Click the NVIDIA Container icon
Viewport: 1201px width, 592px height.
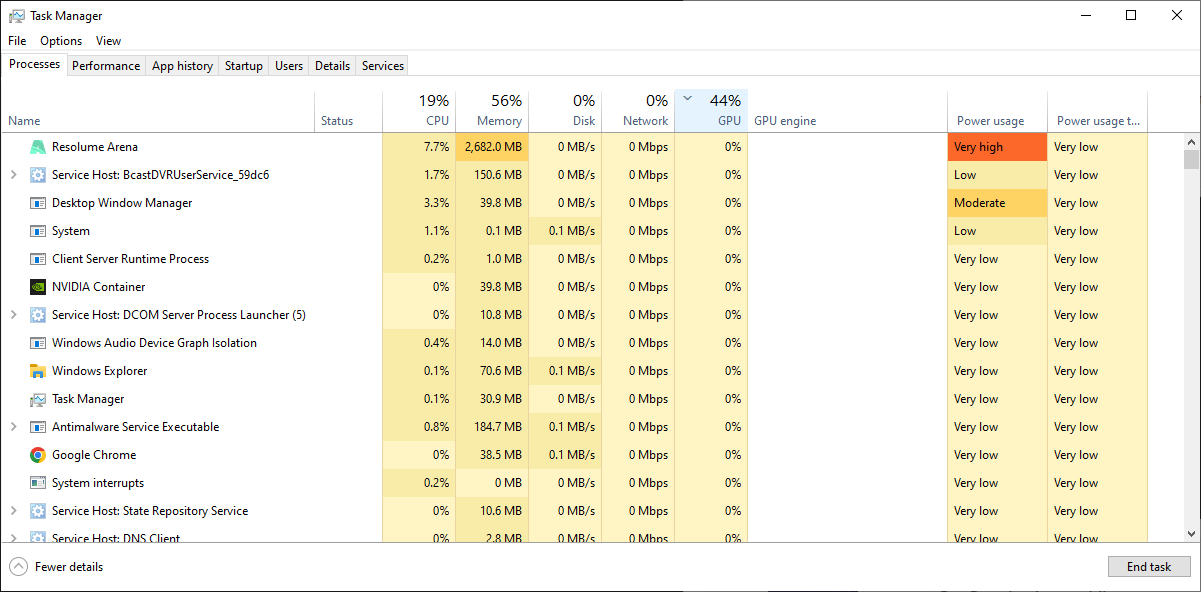click(38, 287)
